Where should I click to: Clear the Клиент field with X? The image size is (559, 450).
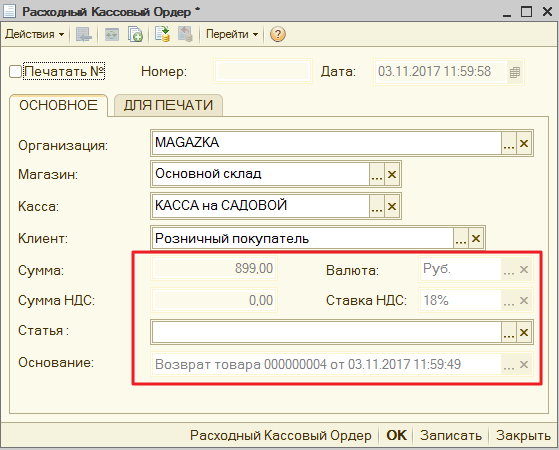476,238
